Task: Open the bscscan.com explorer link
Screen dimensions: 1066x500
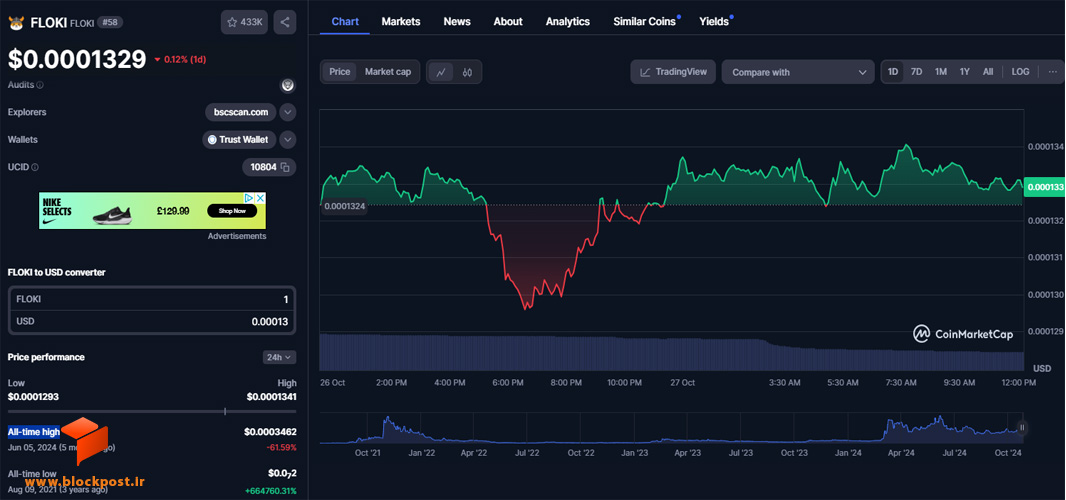Action: pos(241,112)
